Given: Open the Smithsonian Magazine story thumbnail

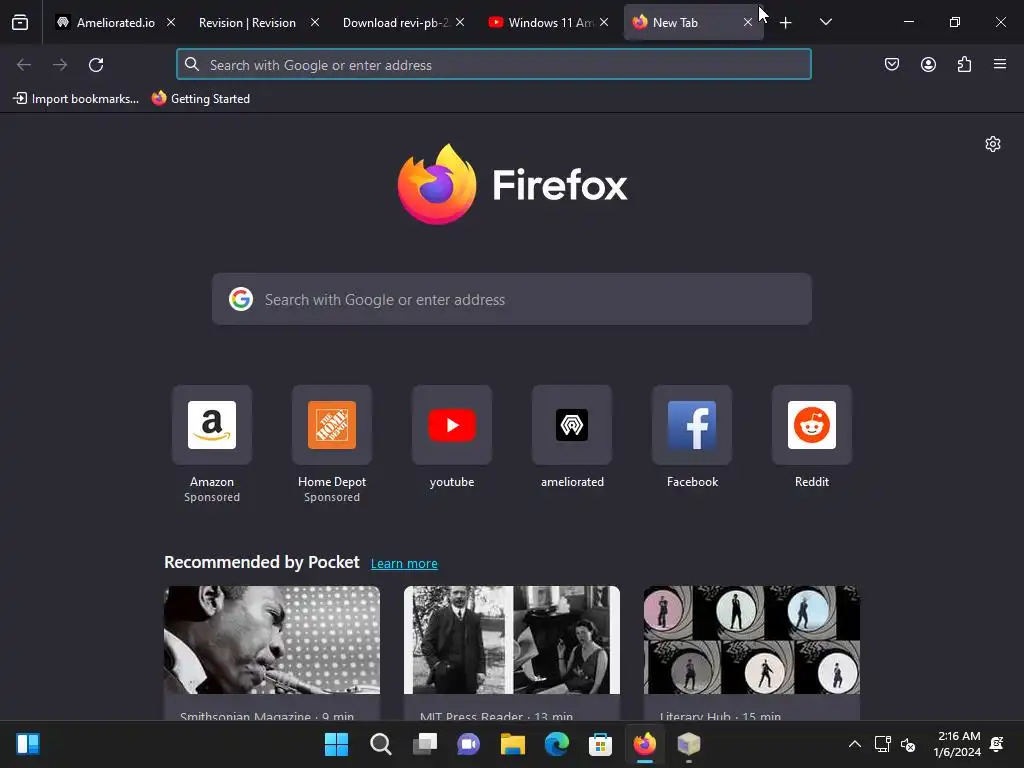Looking at the screenshot, I should tap(272, 640).
